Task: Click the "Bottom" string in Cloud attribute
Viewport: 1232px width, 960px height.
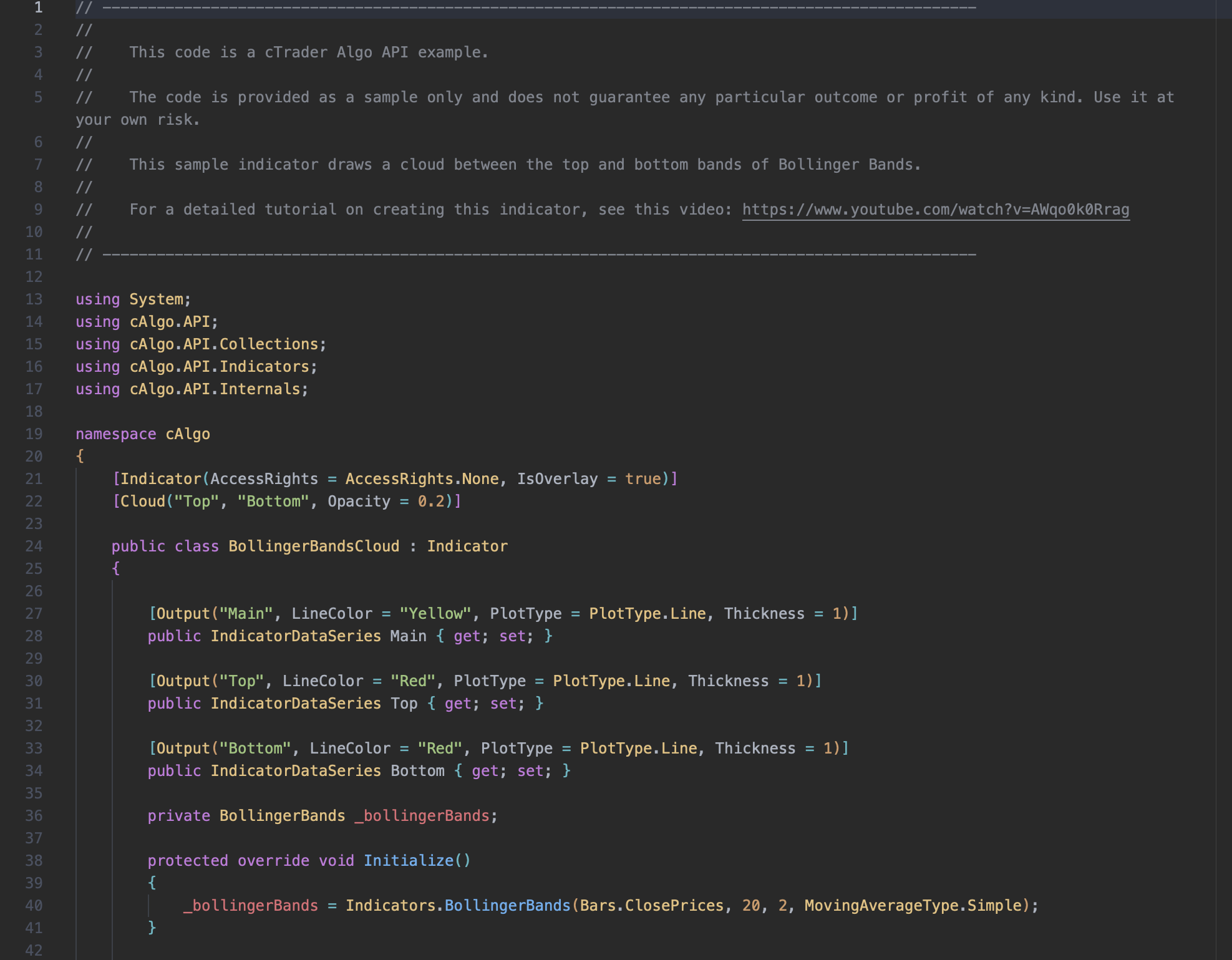Action: (x=273, y=502)
